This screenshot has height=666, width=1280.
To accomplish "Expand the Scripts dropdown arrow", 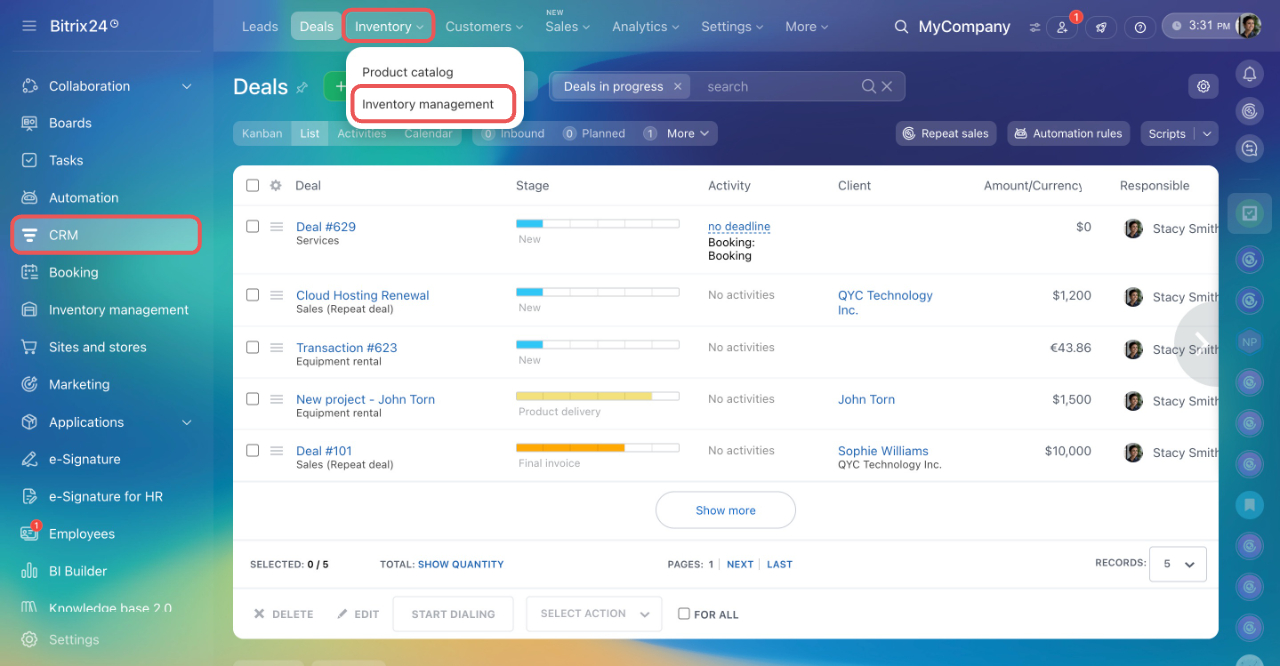I will click(1207, 134).
